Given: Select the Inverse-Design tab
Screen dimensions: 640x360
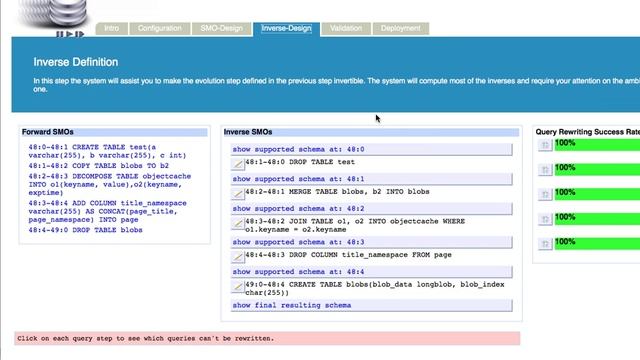Looking at the screenshot, I should coord(286,29).
